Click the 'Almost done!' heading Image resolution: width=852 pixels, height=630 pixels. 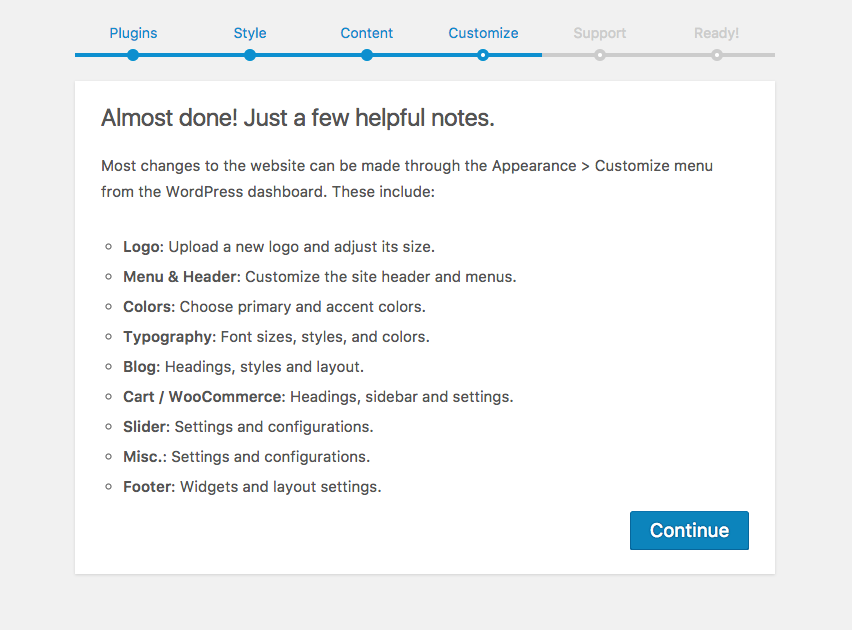[x=298, y=118]
